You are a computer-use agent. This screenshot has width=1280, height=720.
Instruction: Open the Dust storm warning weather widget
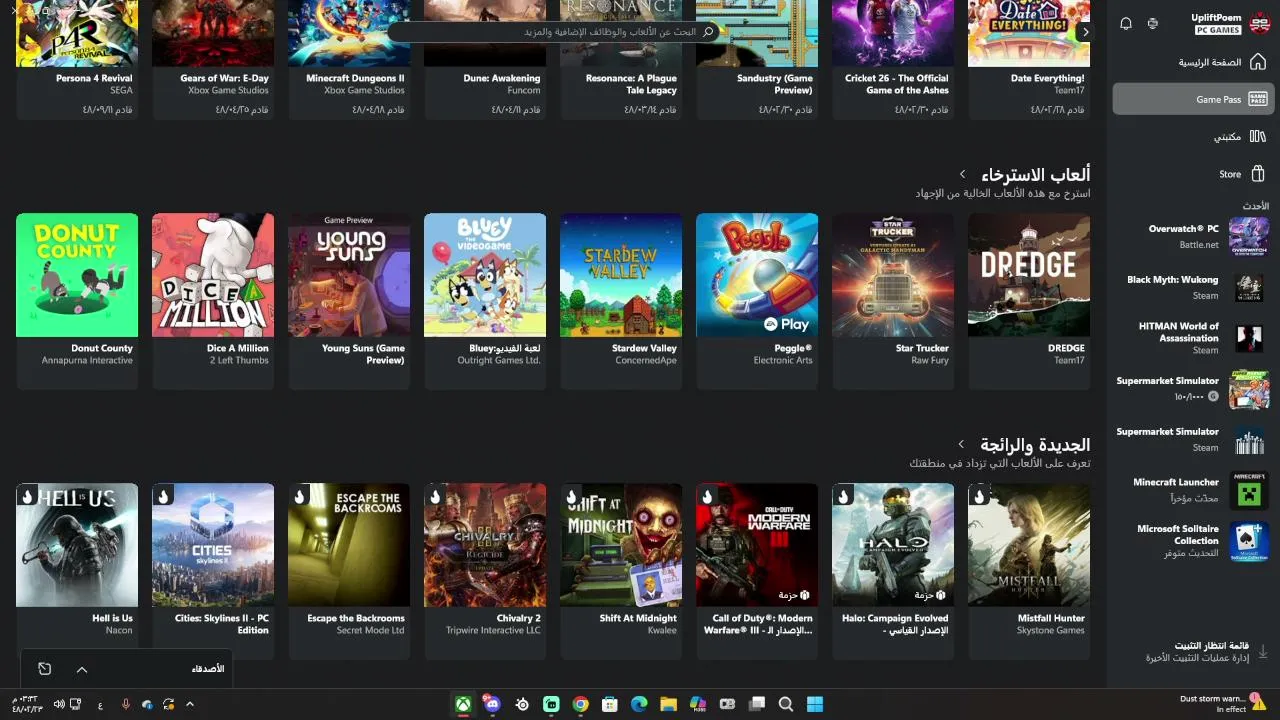pyautogui.click(x=1222, y=704)
